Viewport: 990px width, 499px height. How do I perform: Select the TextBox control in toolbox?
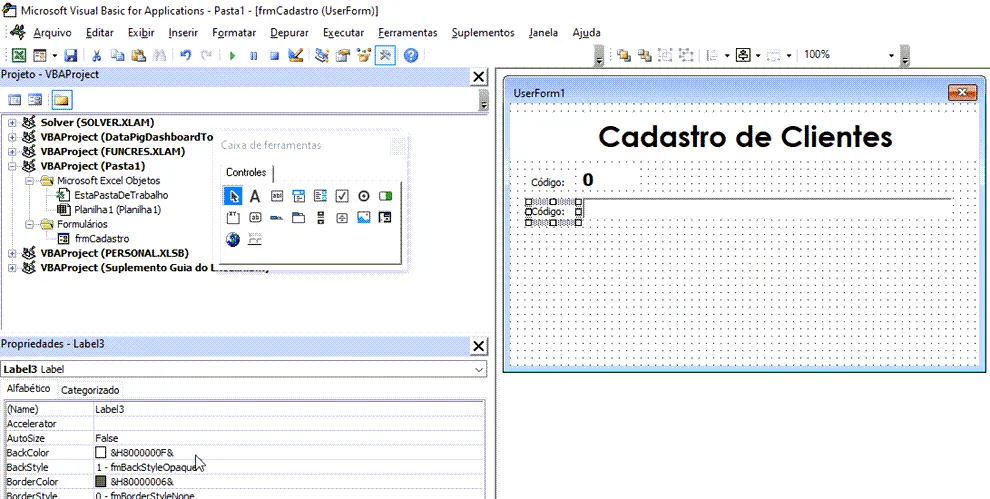click(277, 196)
